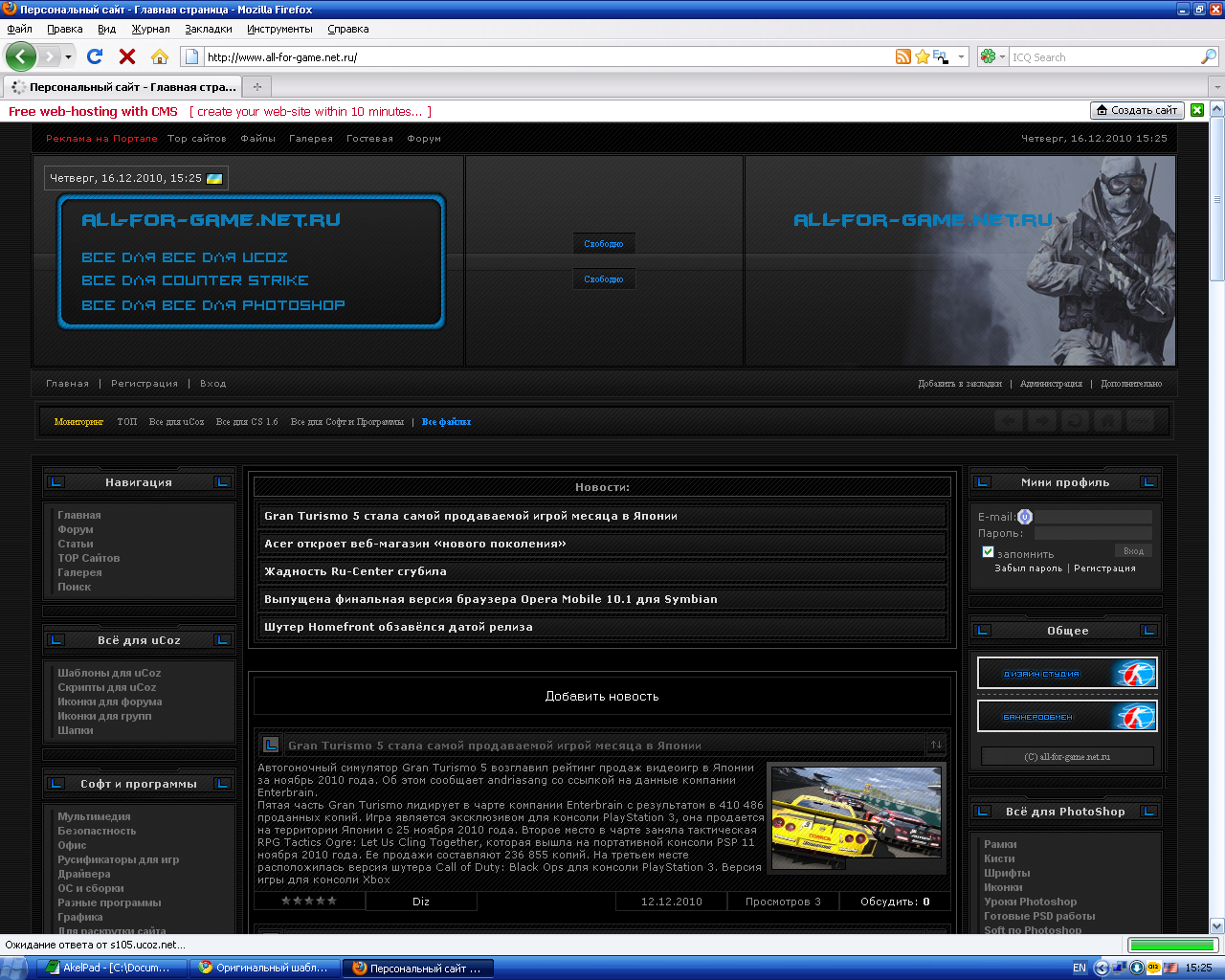Focus the ICQ Search input box

tap(1104, 56)
